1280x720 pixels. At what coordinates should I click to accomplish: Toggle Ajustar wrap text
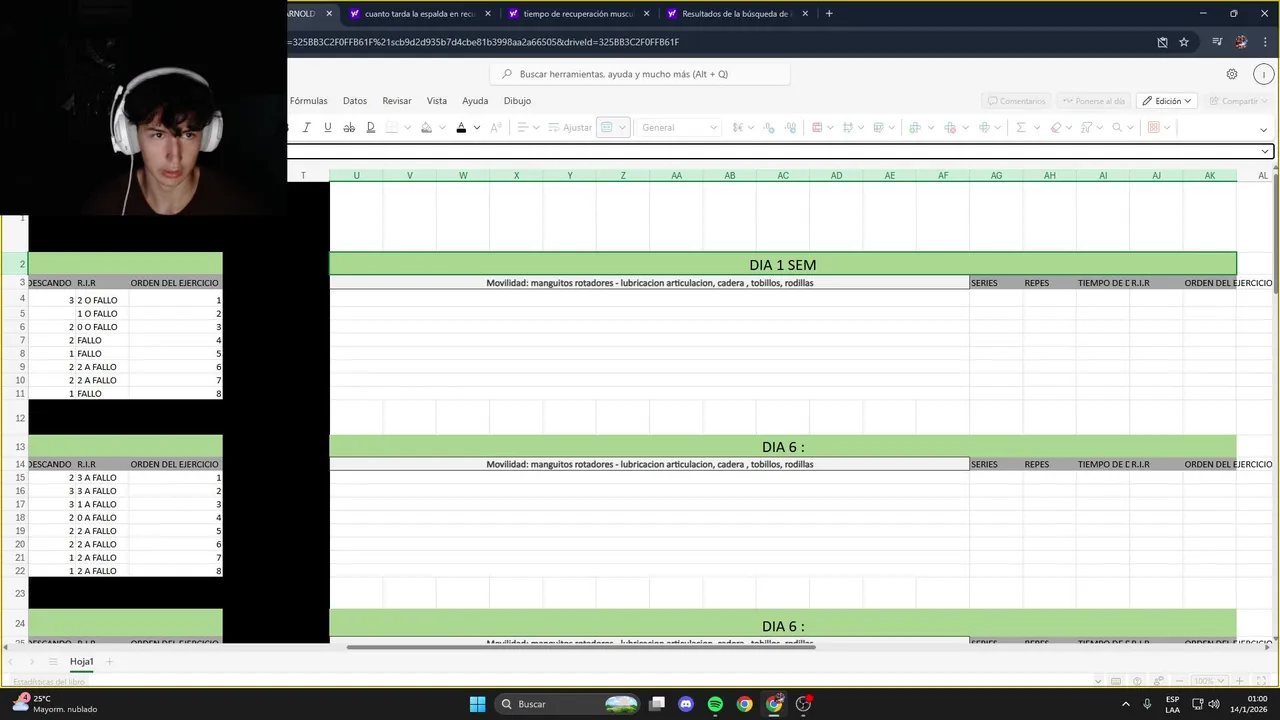click(x=569, y=128)
